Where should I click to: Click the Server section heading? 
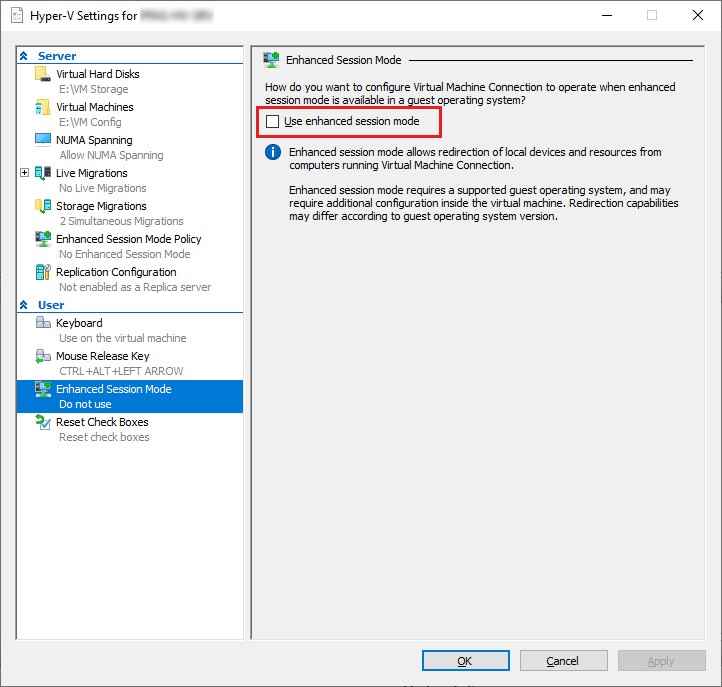(57, 56)
